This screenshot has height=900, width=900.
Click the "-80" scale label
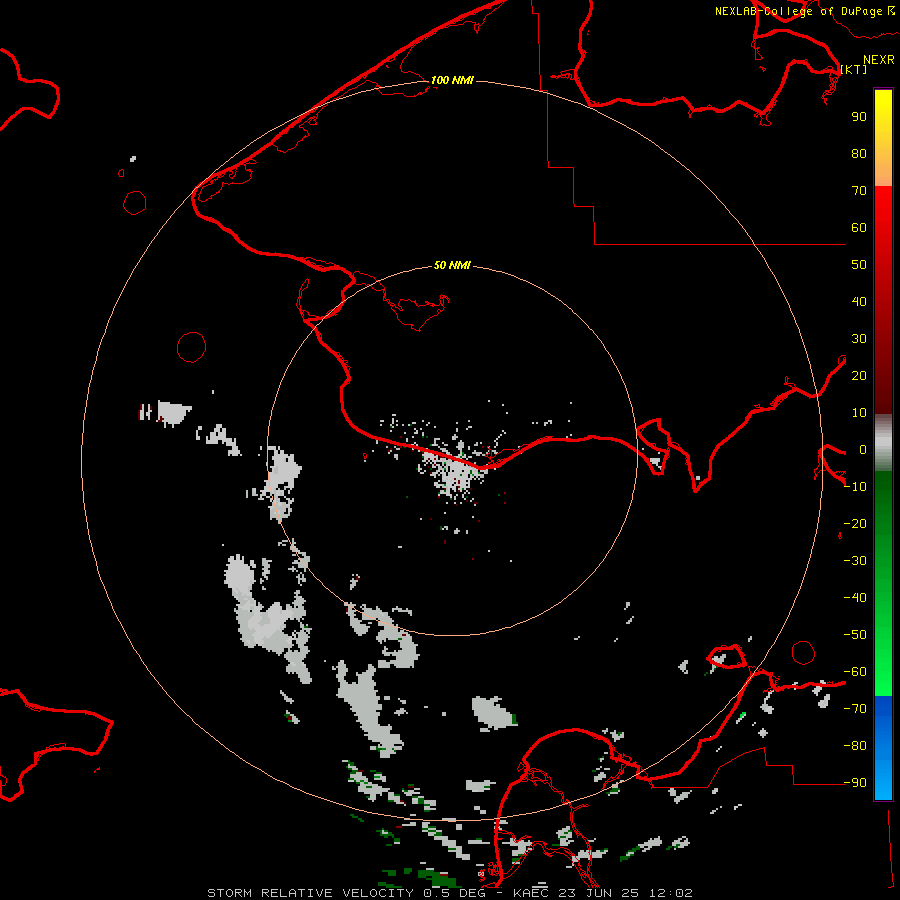[855, 746]
